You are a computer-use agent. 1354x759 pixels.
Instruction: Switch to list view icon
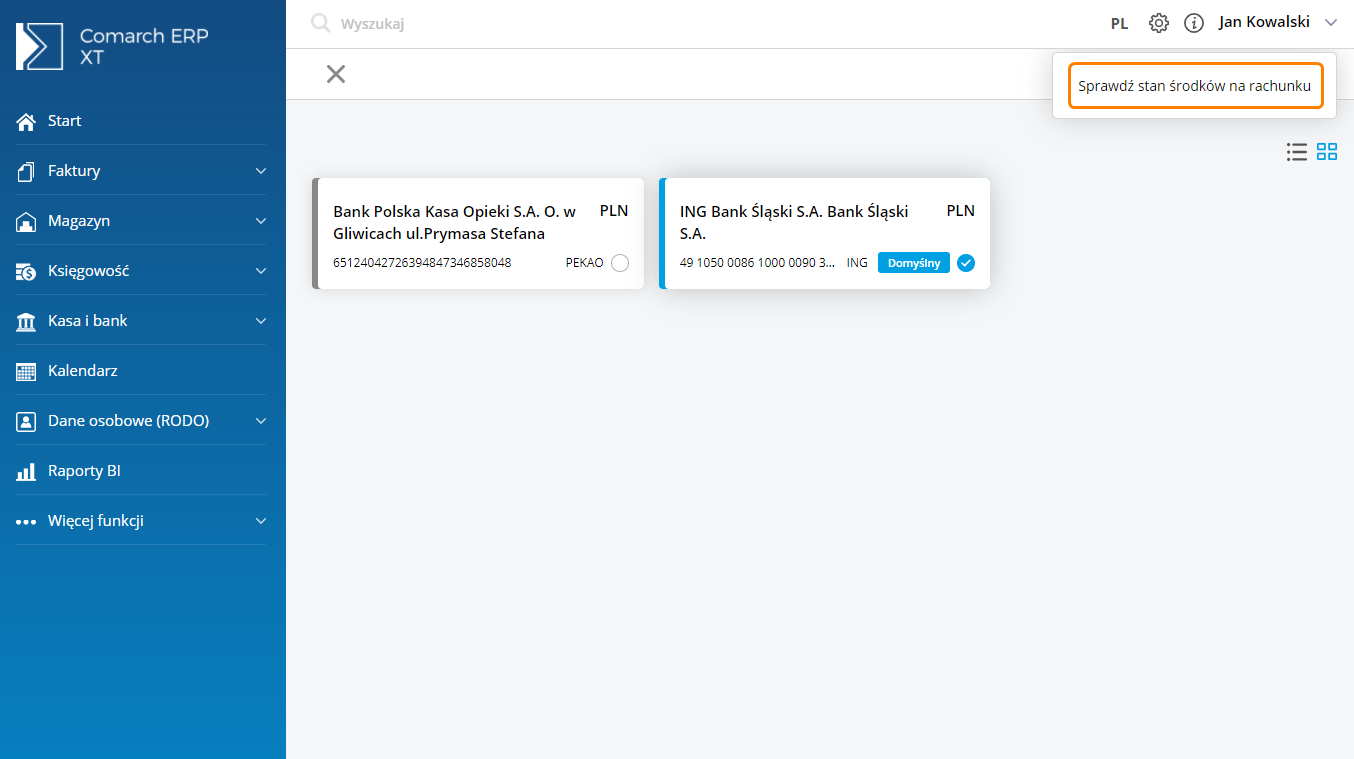pos(1297,152)
